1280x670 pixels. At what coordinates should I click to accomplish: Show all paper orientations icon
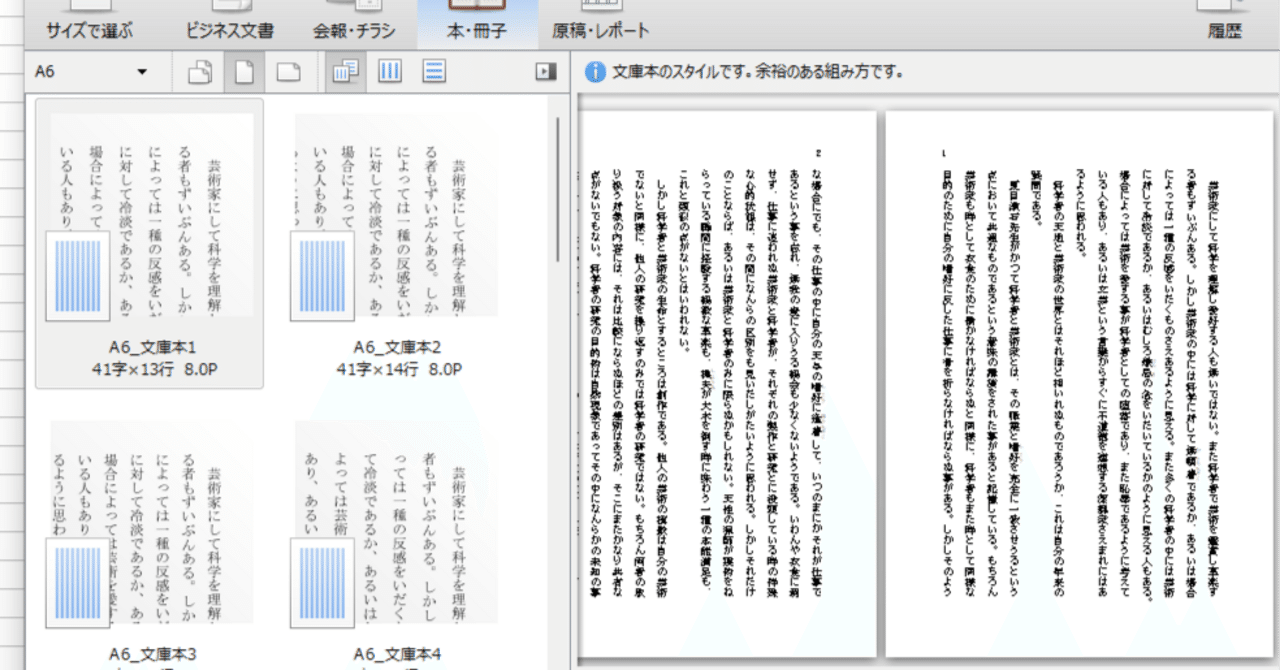point(200,72)
